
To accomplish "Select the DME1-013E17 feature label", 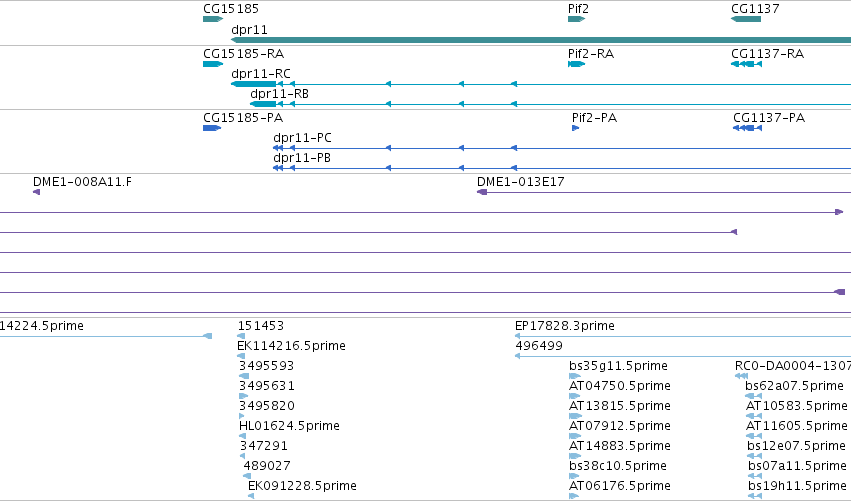I will tap(520, 182).
